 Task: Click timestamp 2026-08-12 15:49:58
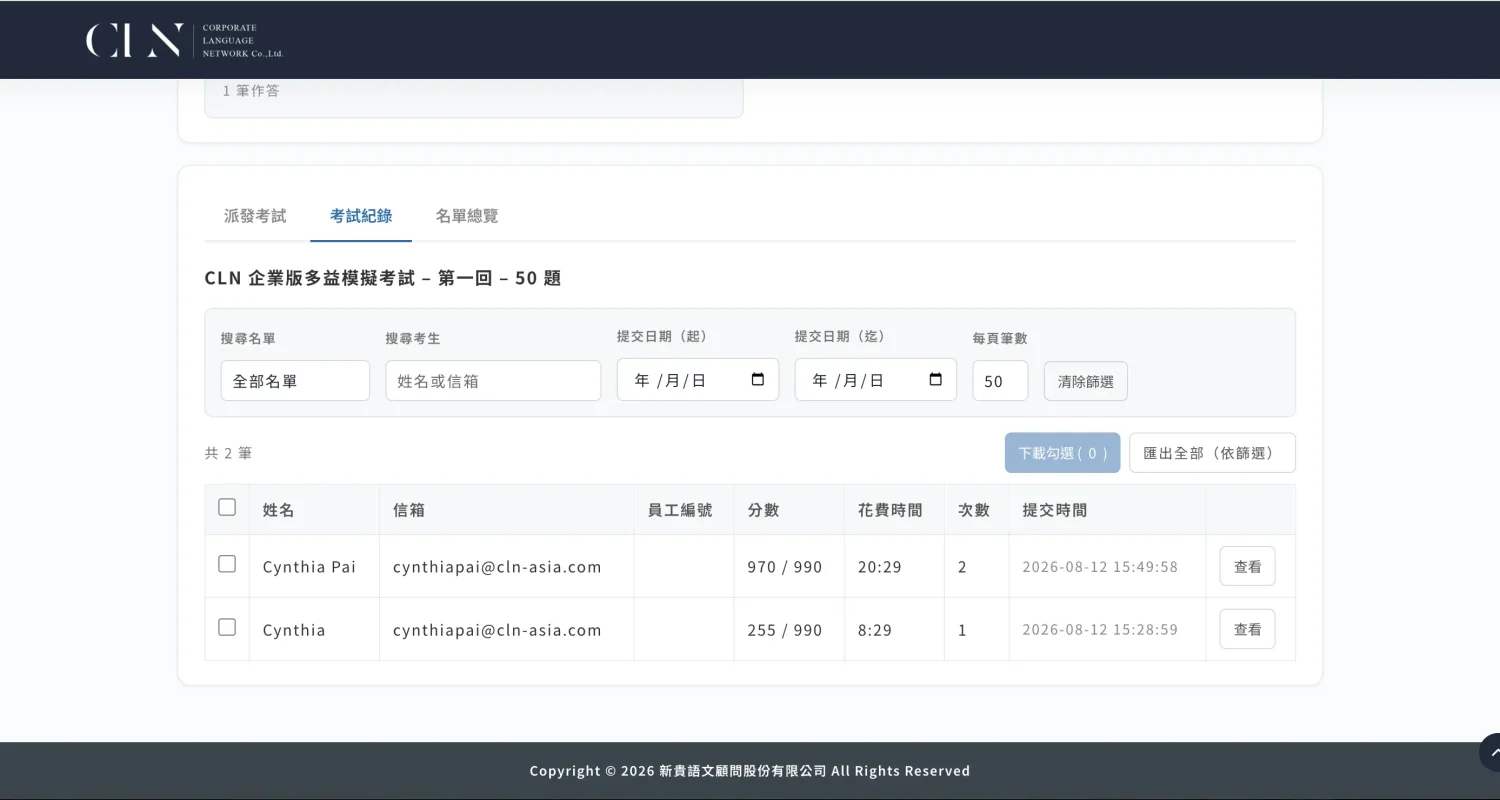[x=1100, y=567]
